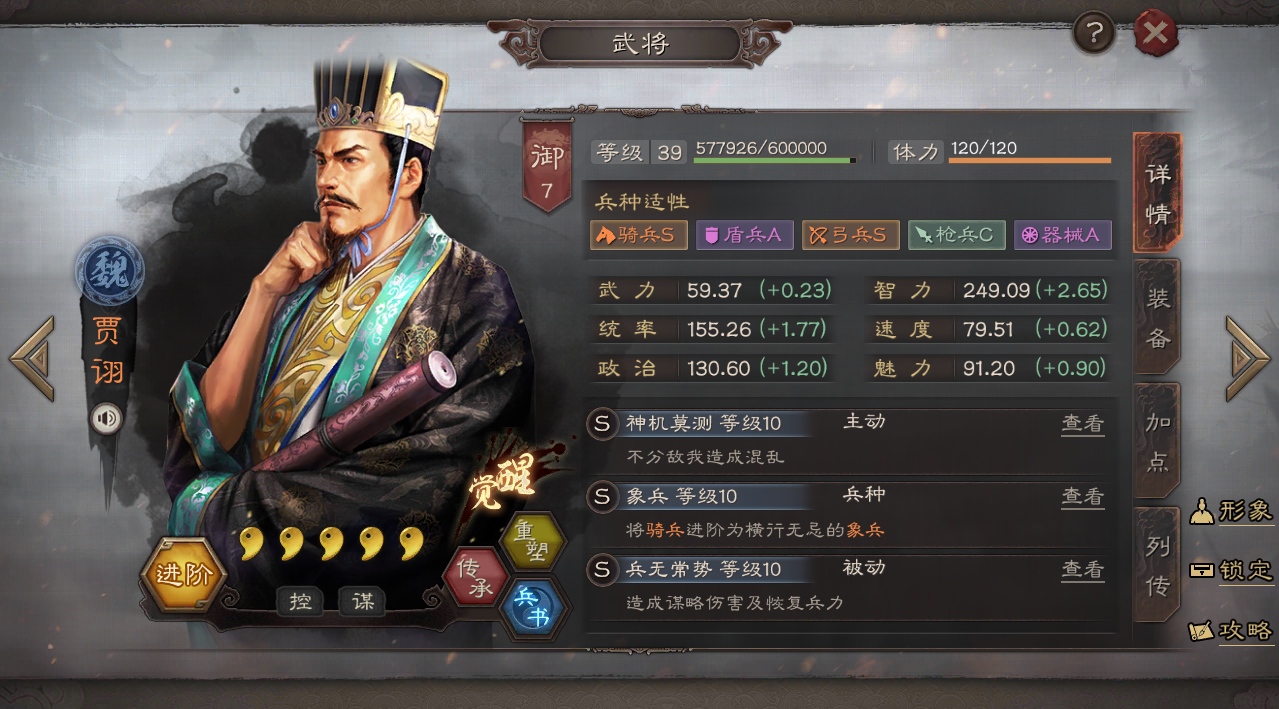
Task: Click the 御 7 red banner
Action: pyautogui.click(x=547, y=166)
